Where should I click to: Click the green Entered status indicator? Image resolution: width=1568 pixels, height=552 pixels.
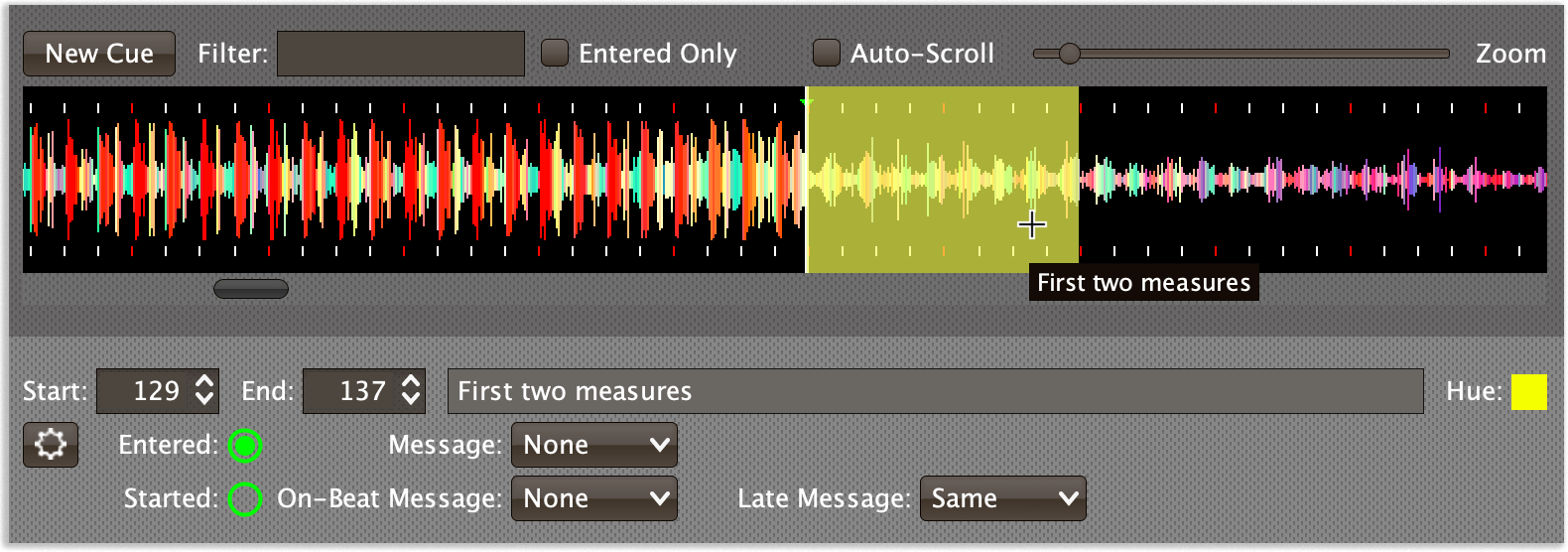pyautogui.click(x=245, y=446)
